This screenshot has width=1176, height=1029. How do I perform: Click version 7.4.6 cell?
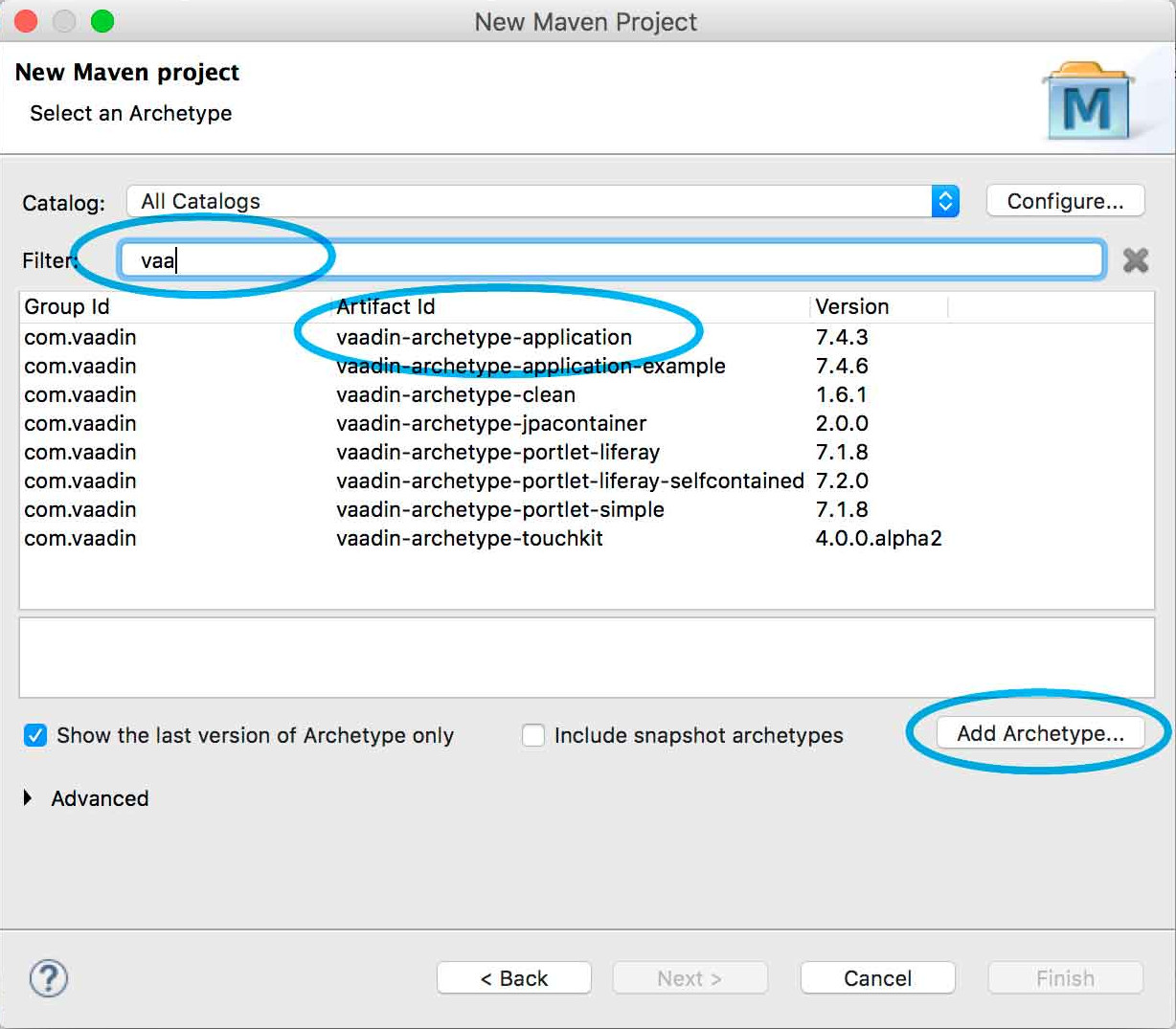pos(842,366)
